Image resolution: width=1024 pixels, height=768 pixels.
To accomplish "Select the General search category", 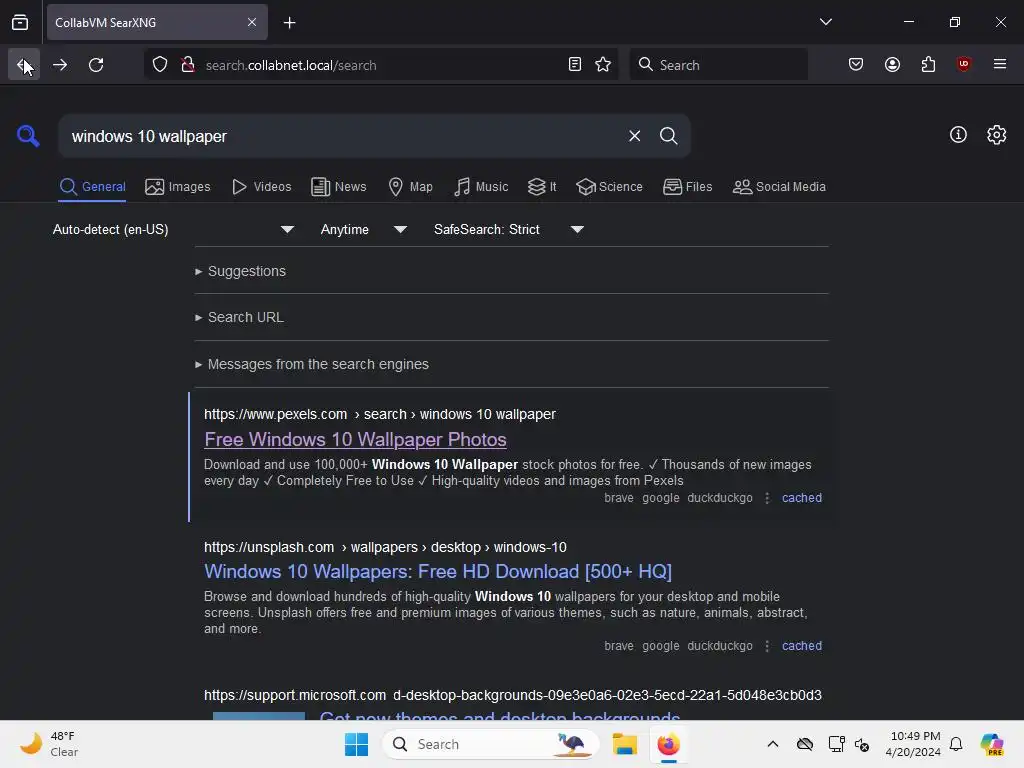I will tap(92, 187).
